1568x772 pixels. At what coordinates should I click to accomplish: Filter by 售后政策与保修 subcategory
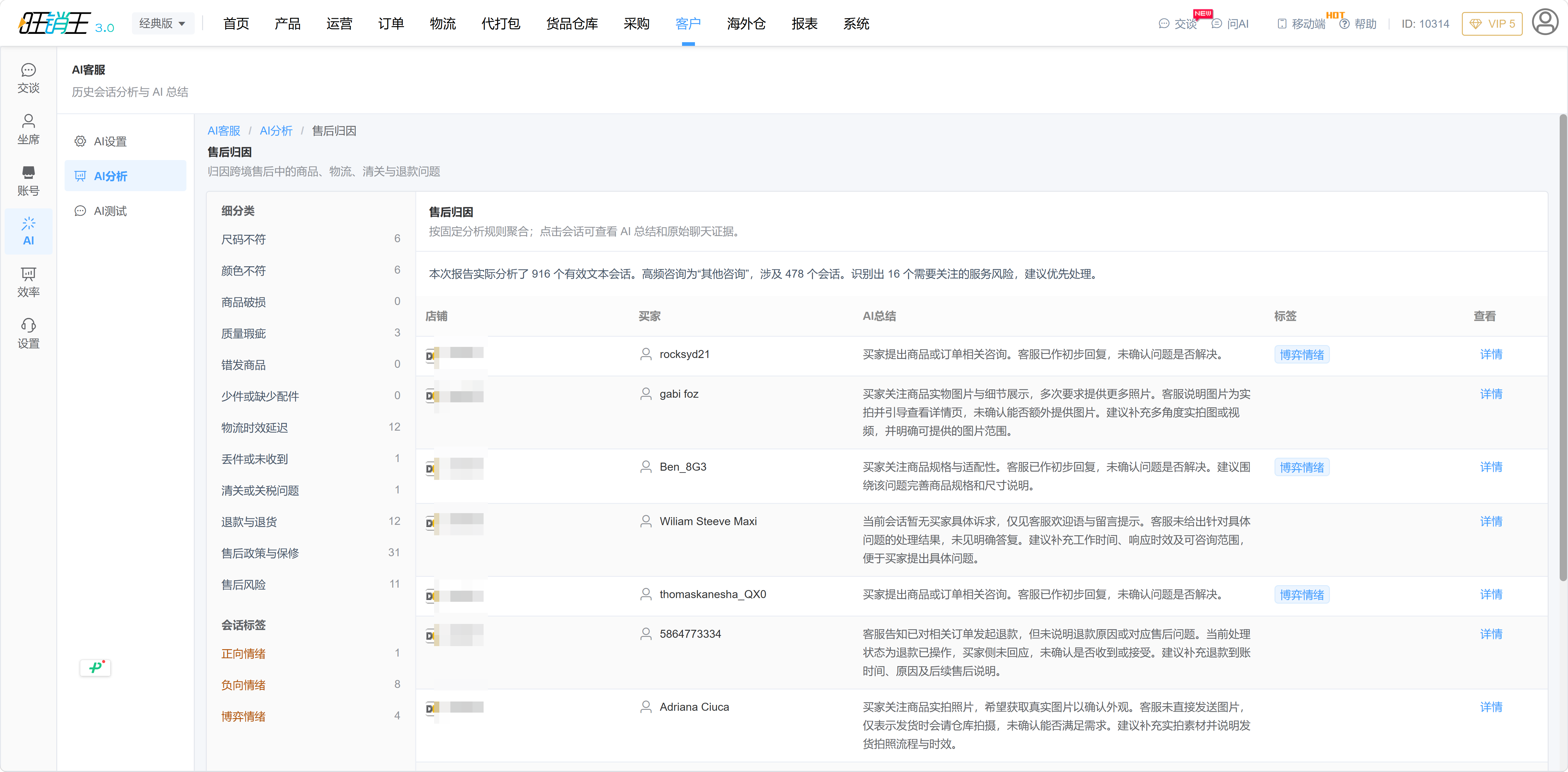pos(310,553)
